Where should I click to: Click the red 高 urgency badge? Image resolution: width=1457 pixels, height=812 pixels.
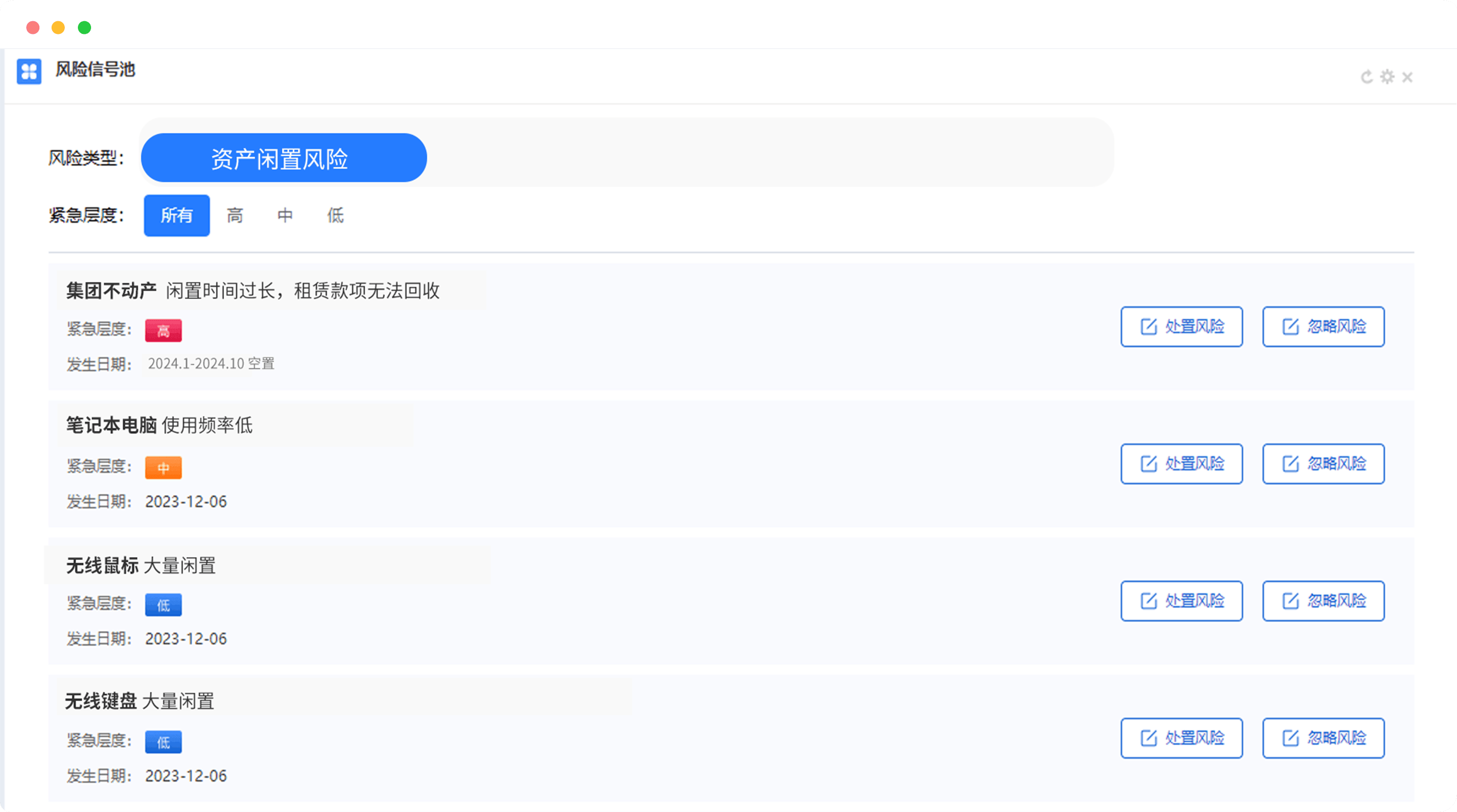163,331
